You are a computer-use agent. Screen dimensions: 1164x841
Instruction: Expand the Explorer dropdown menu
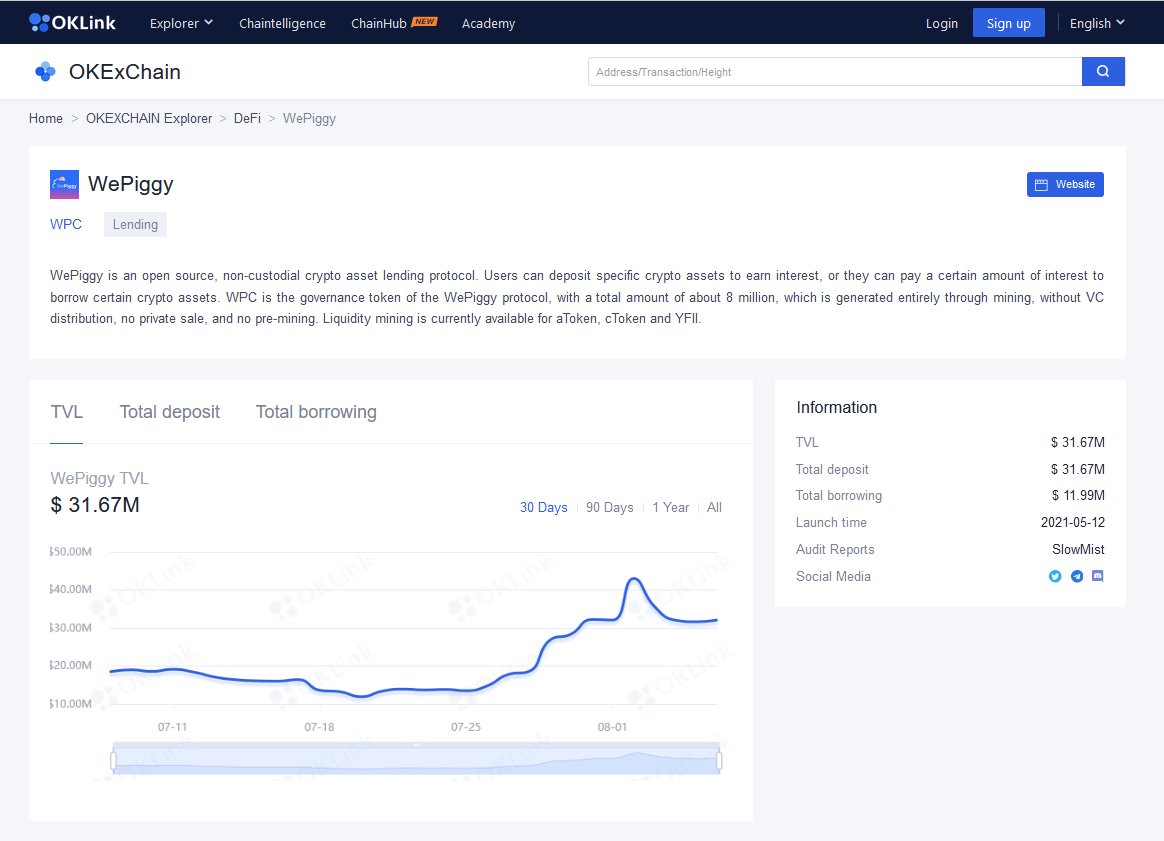click(181, 23)
